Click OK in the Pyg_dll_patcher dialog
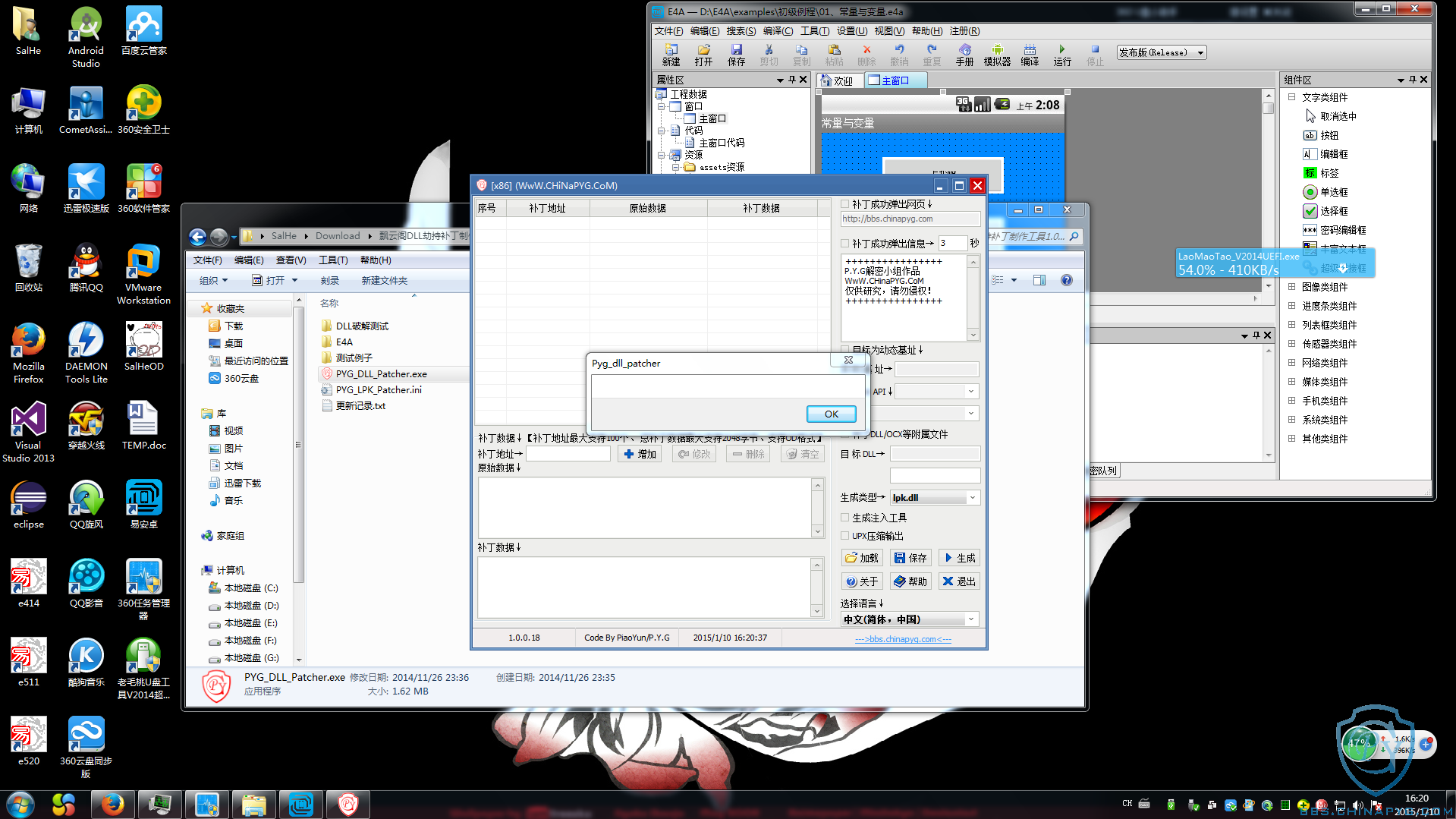The height and width of the screenshot is (819, 1456). point(831,414)
